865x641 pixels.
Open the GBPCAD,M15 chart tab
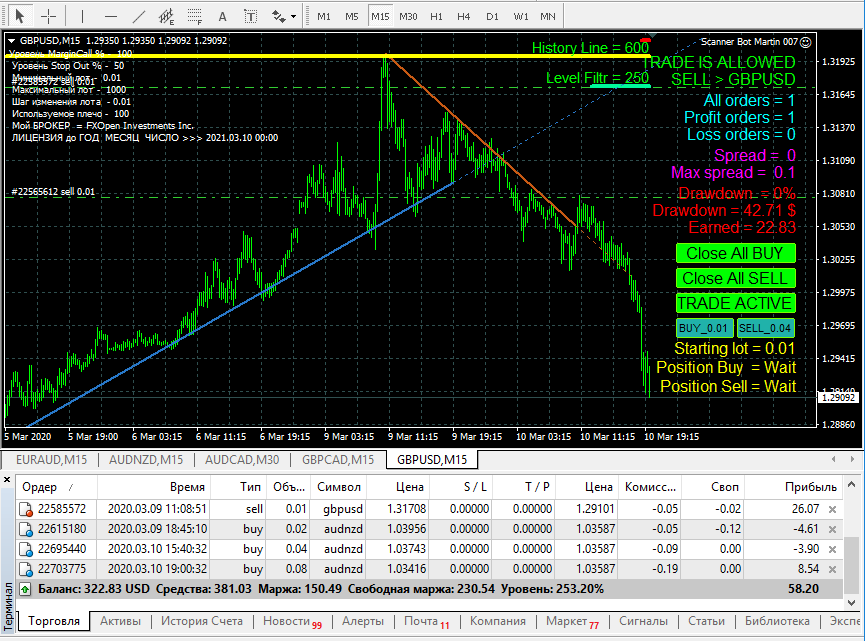coord(338,460)
